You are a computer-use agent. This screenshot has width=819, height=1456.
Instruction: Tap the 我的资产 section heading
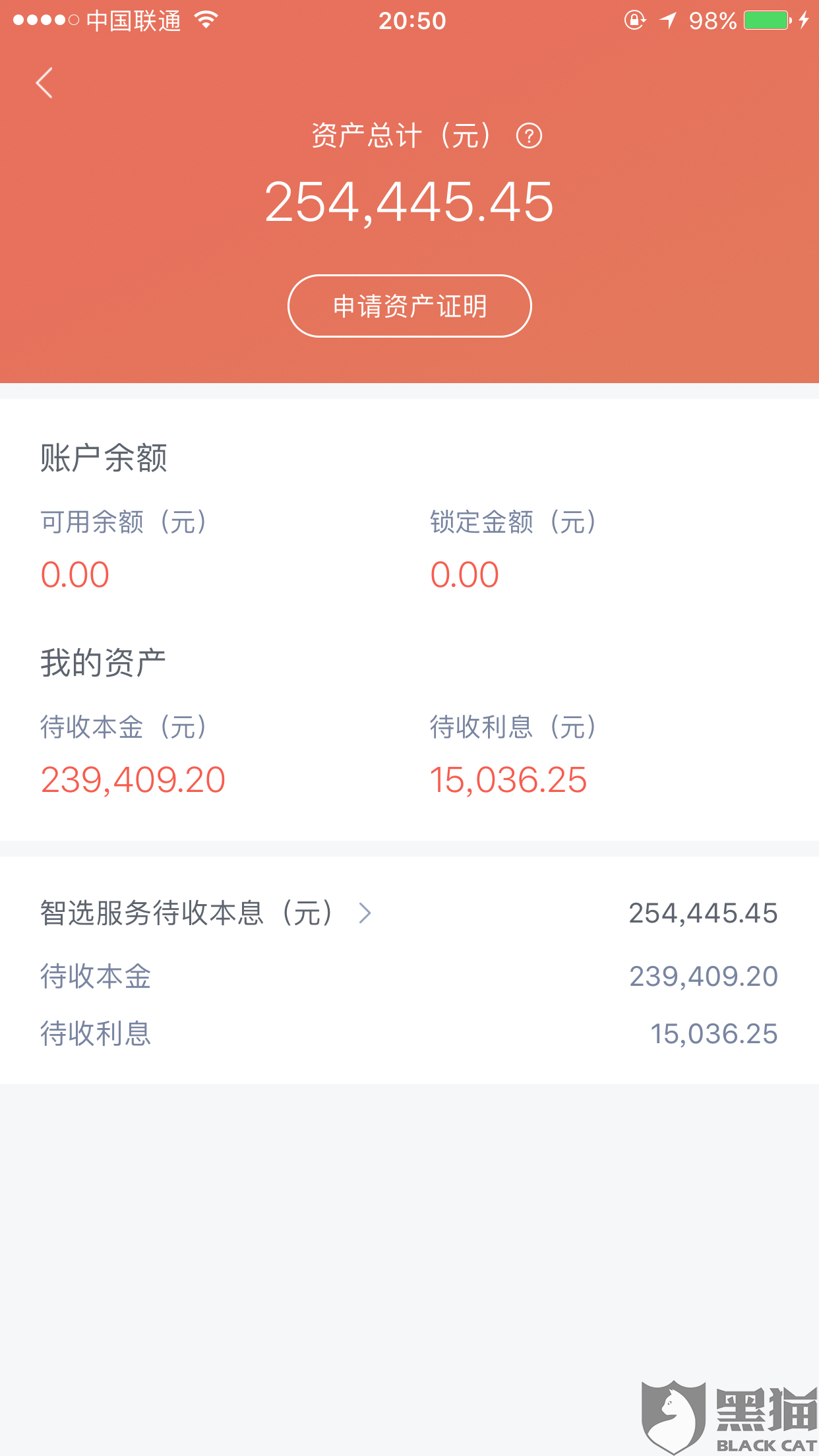click(x=103, y=663)
